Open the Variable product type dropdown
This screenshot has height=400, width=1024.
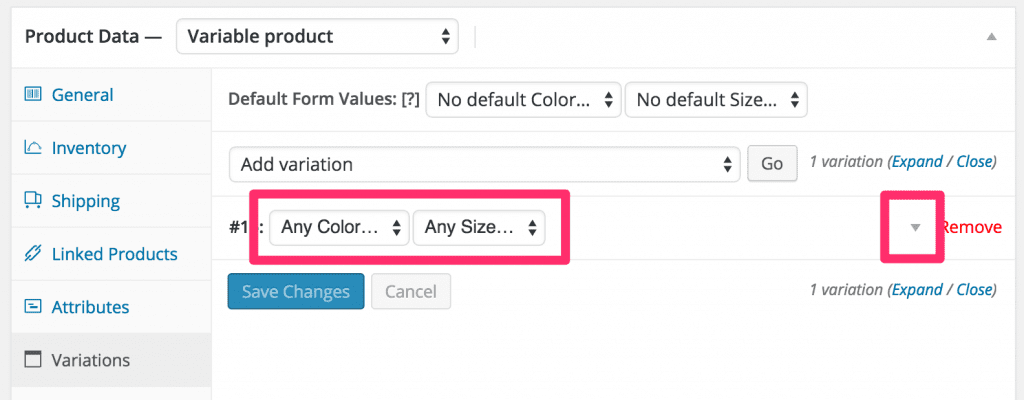[317, 36]
